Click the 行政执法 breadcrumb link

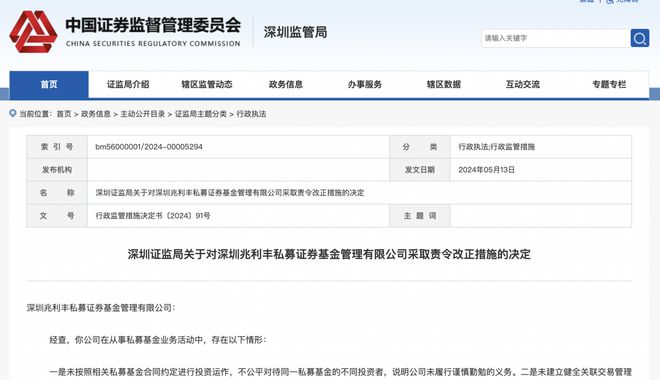[251, 114]
